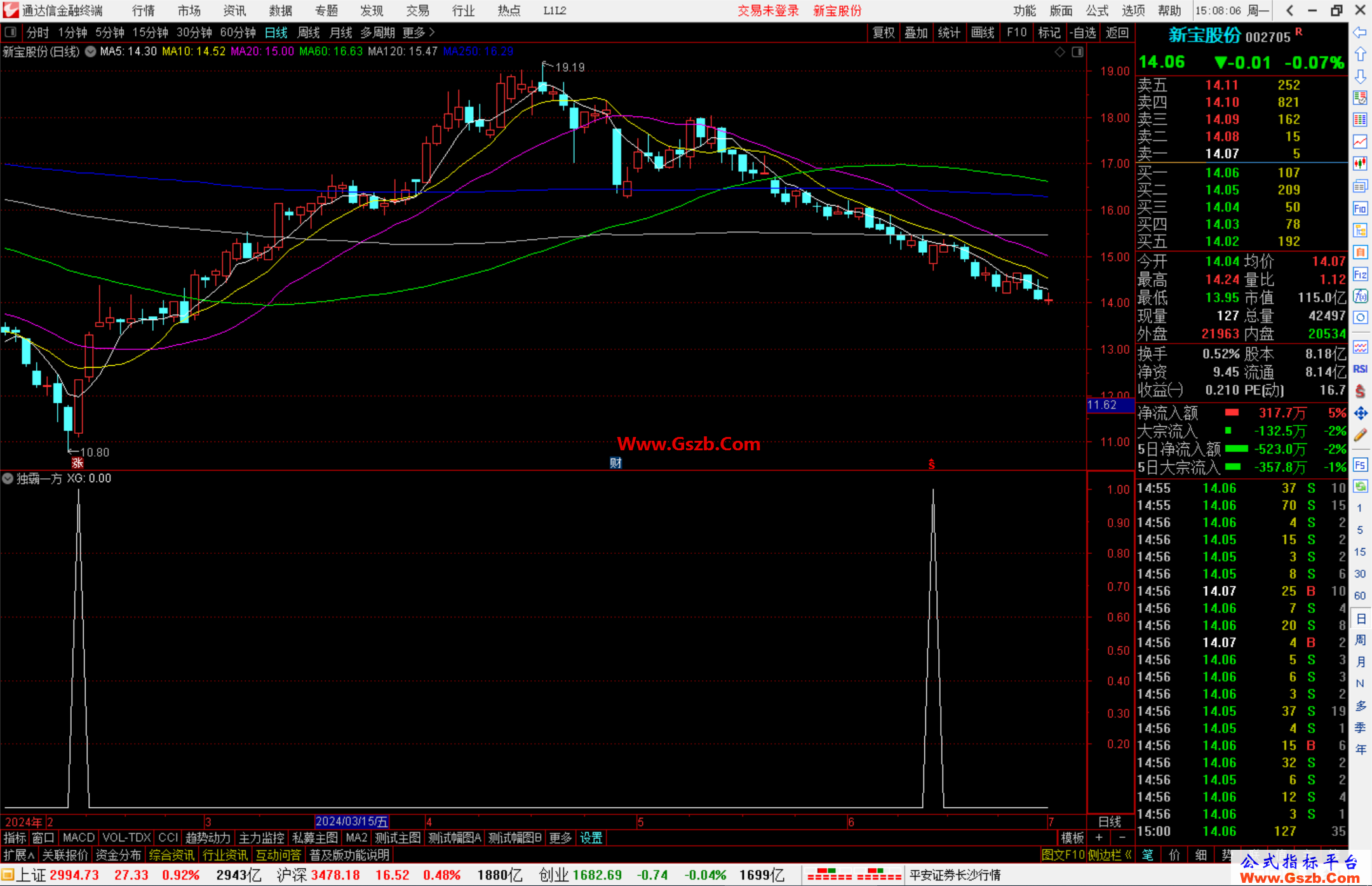Click the 2024/03/15 date marker on timeline
Image resolution: width=1372 pixels, height=886 pixels.
click(351, 821)
